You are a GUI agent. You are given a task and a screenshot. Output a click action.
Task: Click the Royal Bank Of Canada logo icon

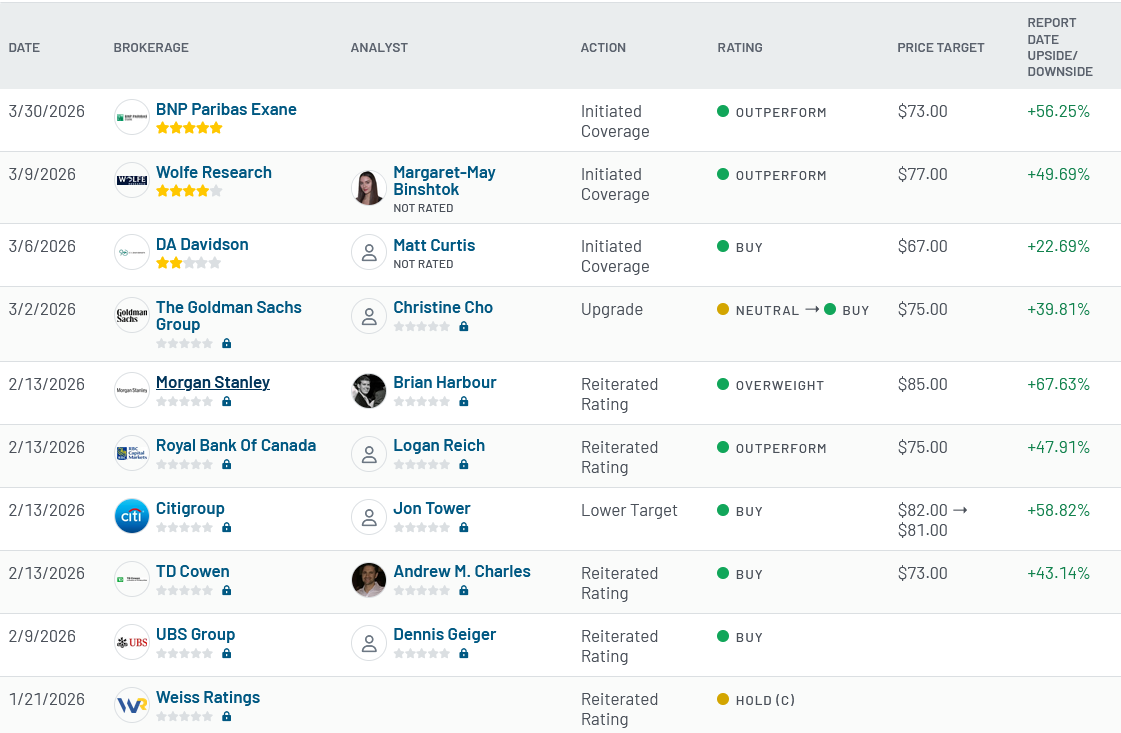point(132,453)
